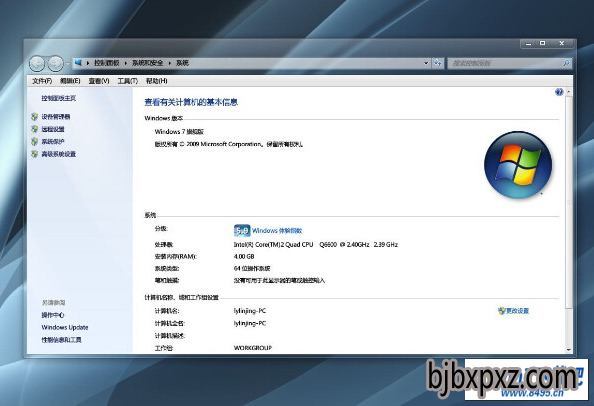Expand the arrow before 控制面板 breadcrumb
Screen dimensions: 594x406
point(88,63)
